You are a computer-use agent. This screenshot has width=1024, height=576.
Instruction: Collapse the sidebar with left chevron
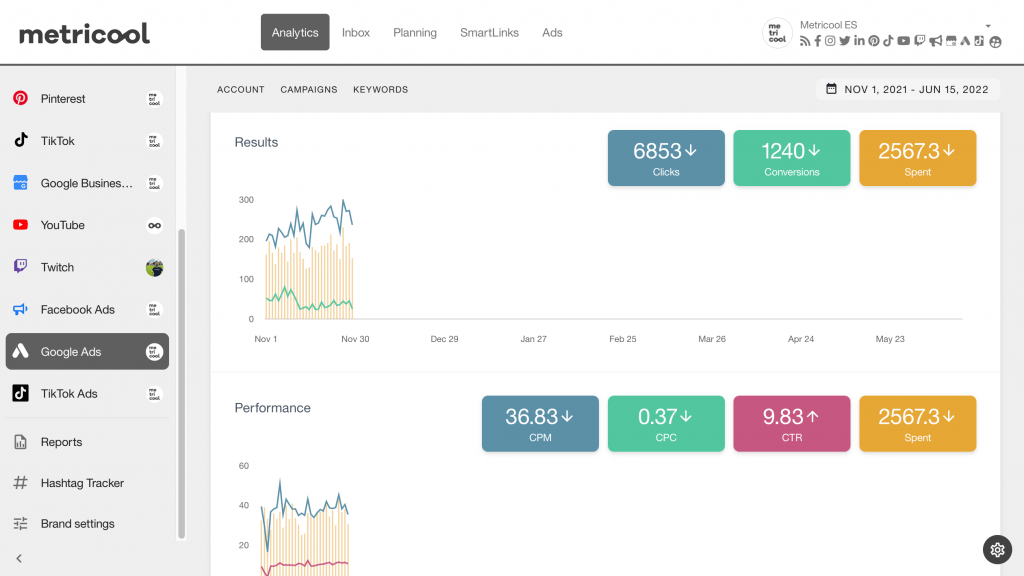pyautogui.click(x=19, y=558)
